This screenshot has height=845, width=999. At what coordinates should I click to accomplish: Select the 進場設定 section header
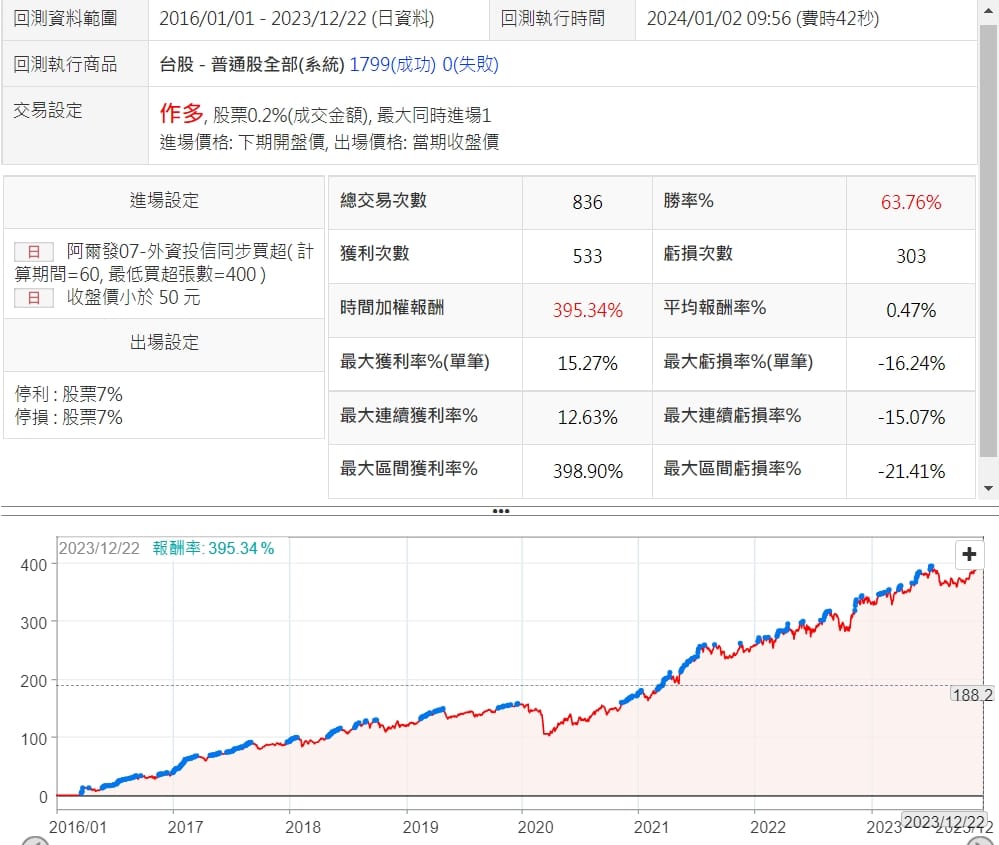pyautogui.click(x=164, y=200)
